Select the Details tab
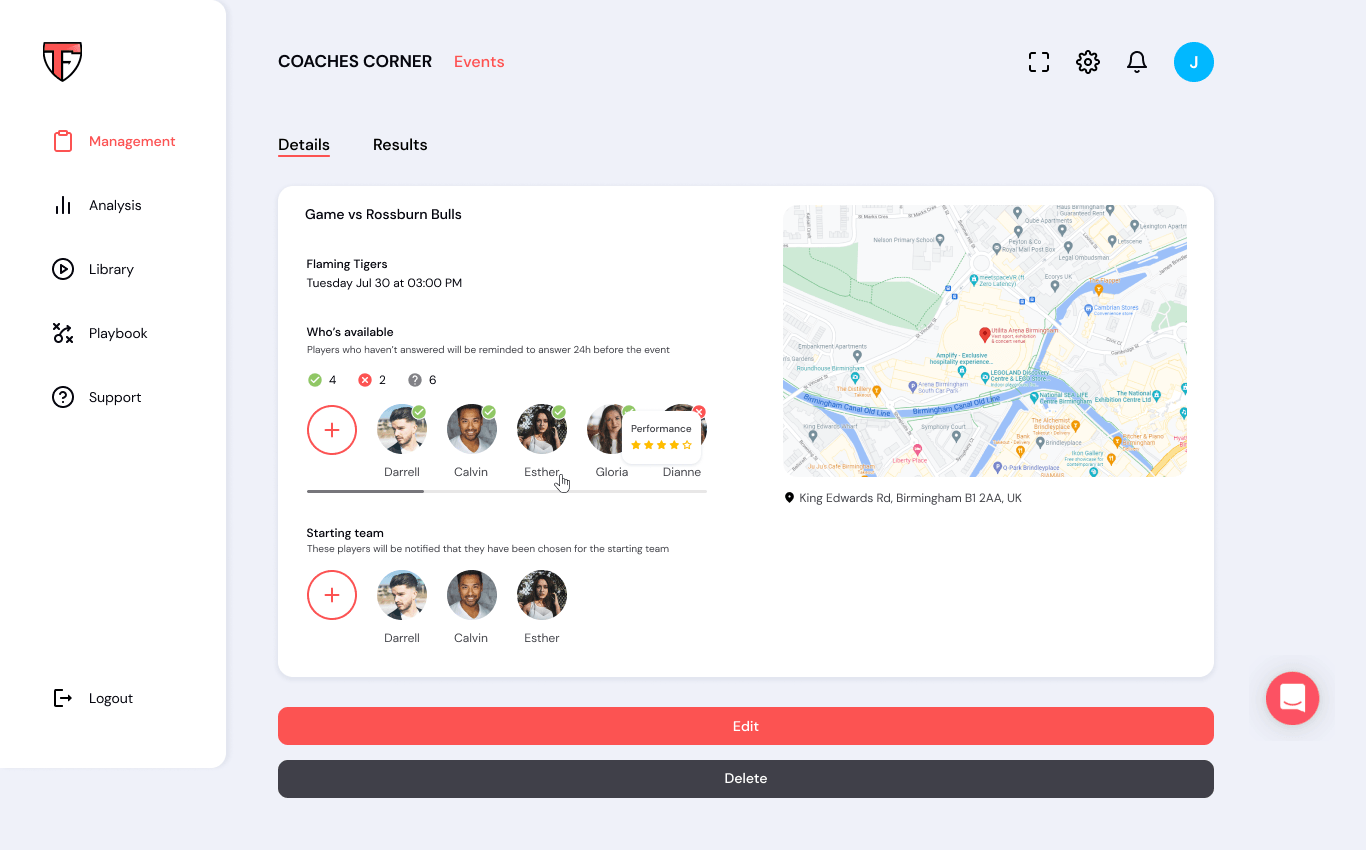 click(x=304, y=145)
